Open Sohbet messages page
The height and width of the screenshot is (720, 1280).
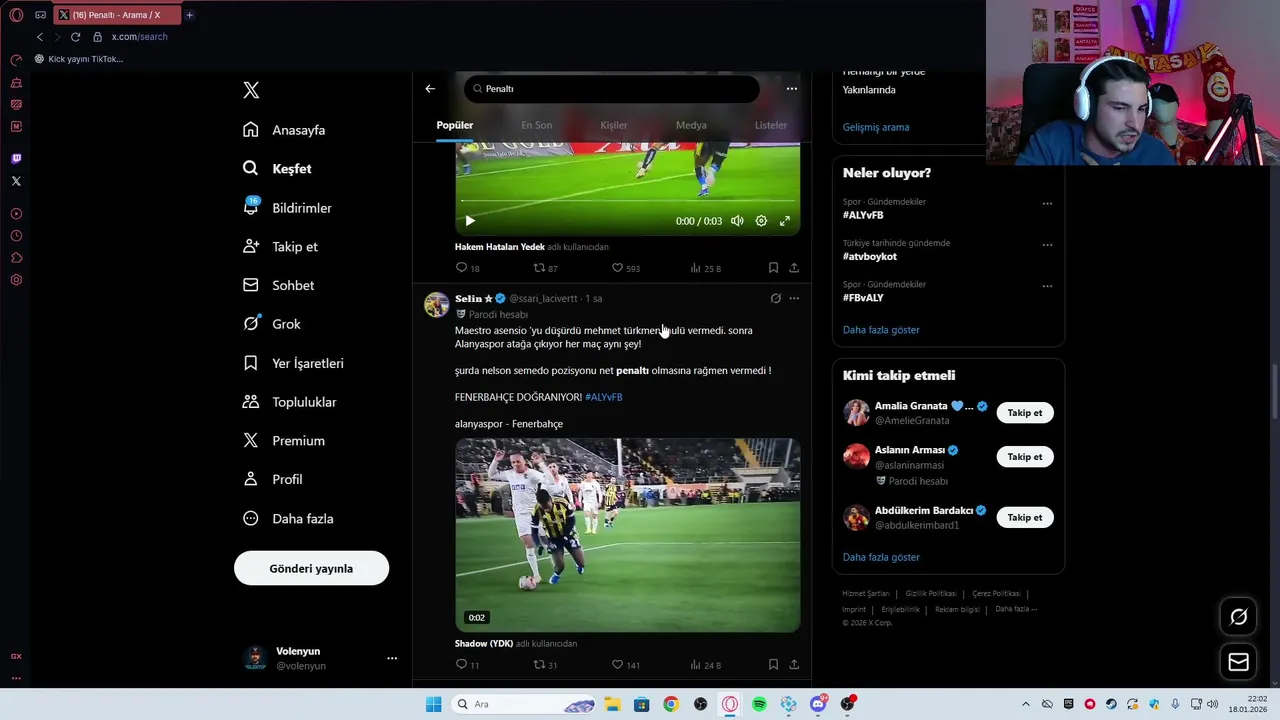pos(278,285)
